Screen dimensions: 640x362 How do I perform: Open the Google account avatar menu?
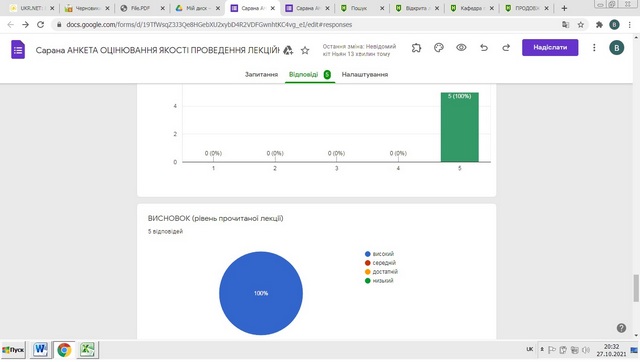click(x=616, y=48)
